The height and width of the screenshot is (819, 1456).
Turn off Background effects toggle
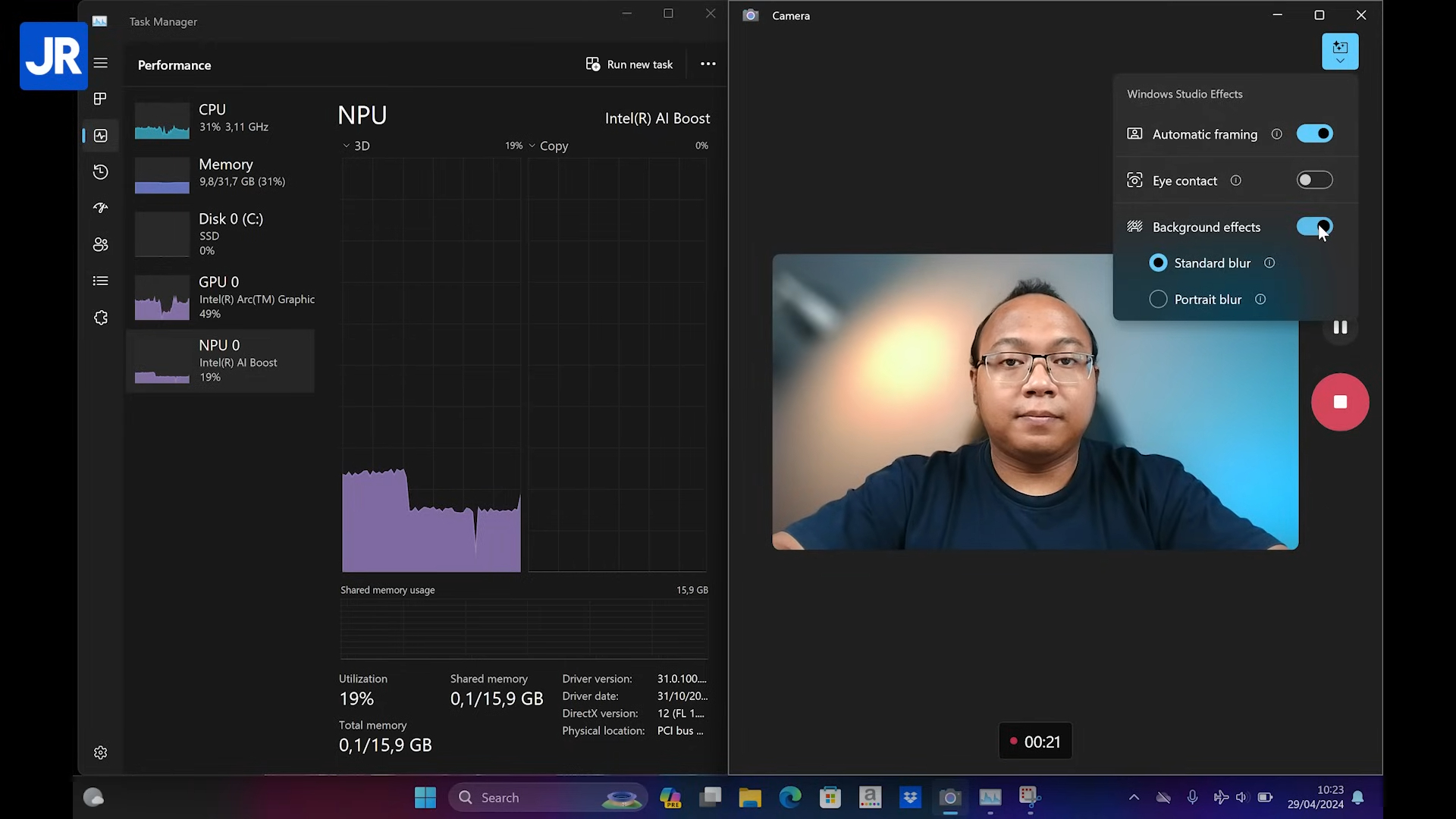coord(1313,226)
